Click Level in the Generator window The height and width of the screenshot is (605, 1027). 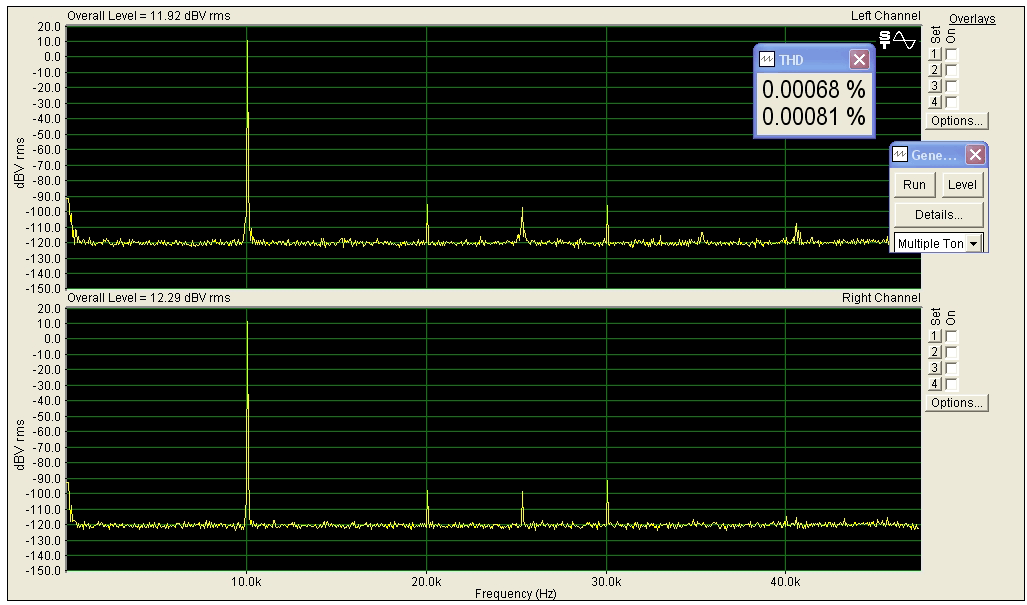962,185
